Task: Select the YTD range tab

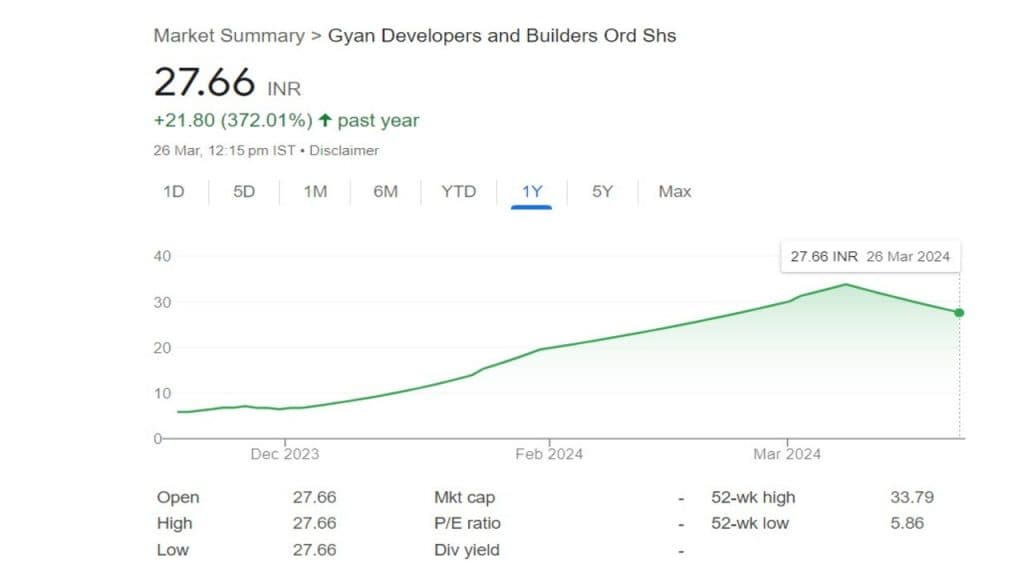Action: pos(459,191)
